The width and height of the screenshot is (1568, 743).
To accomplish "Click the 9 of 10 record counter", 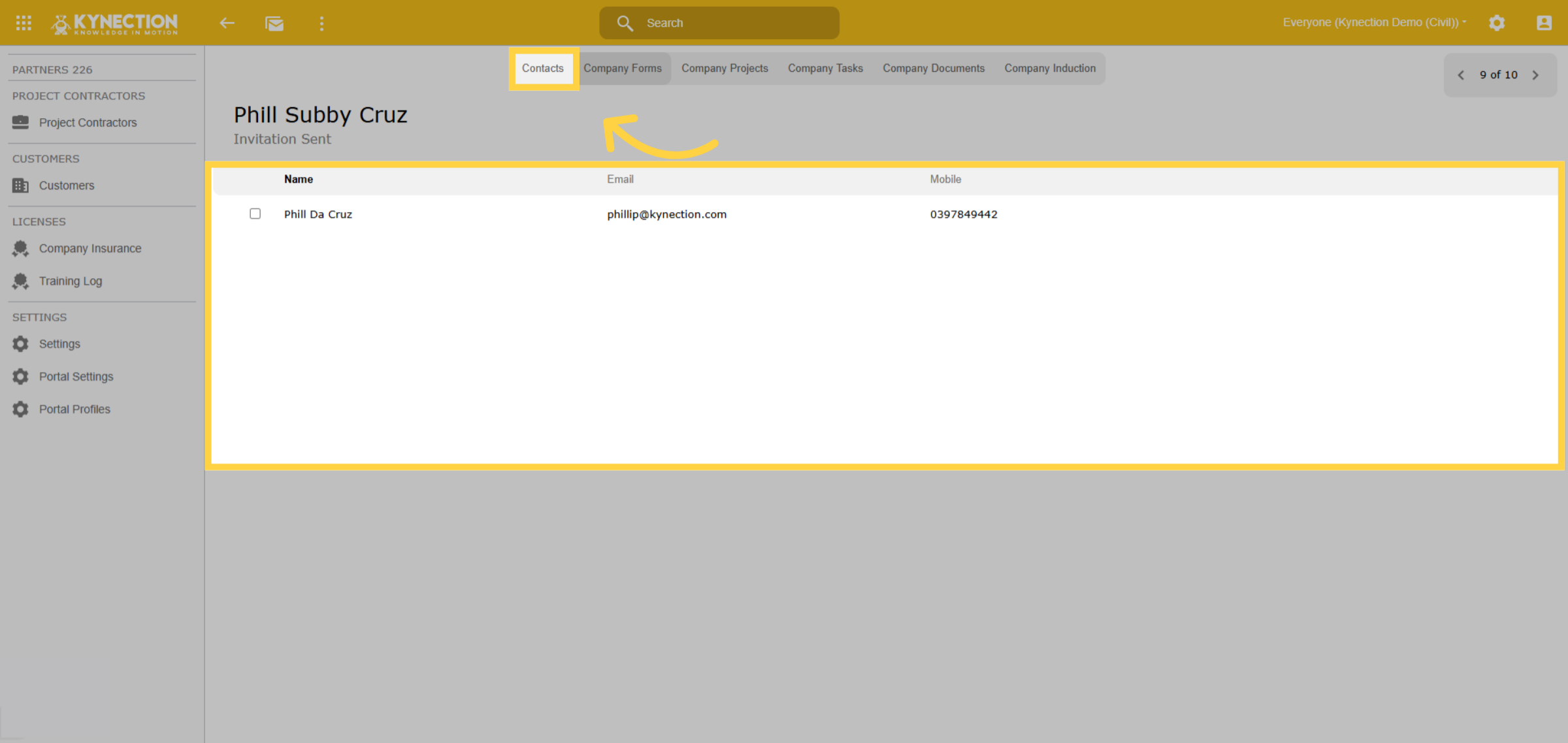I will (1499, 75).
